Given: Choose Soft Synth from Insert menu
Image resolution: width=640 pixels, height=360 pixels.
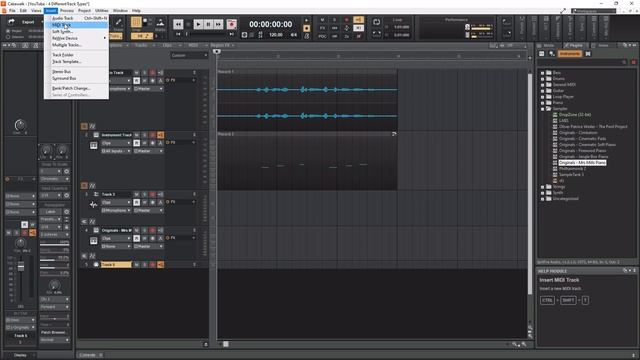Looking at the screenshot, I should coord(76,31).
